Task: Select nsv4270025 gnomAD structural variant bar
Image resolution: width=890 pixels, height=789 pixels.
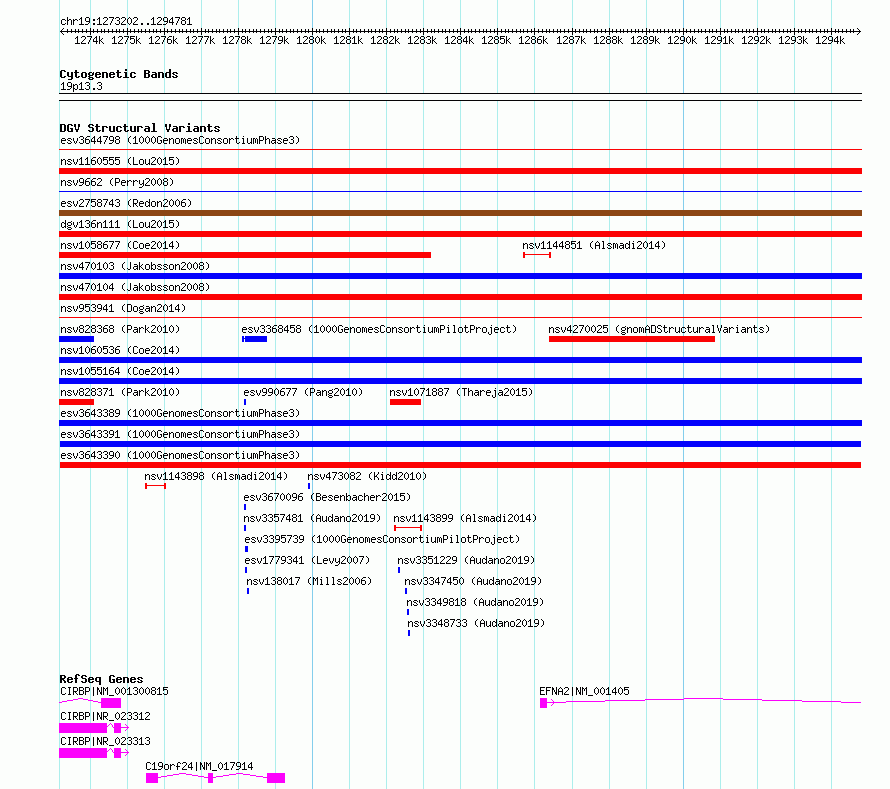Action: pos(632,339)
